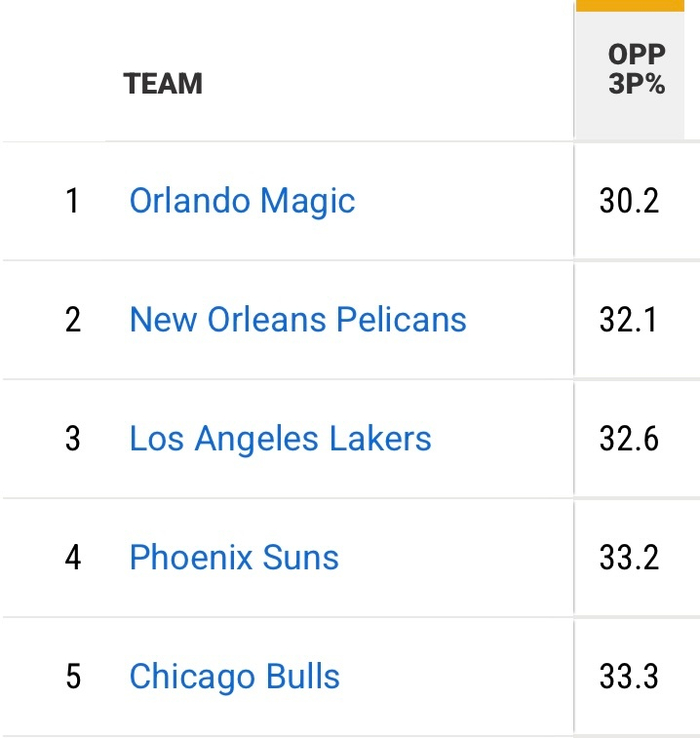Viewport: 700px width, 738px height.
Task: Select the 32.6 value for the Lakers
Action: [x=629, y=439]
